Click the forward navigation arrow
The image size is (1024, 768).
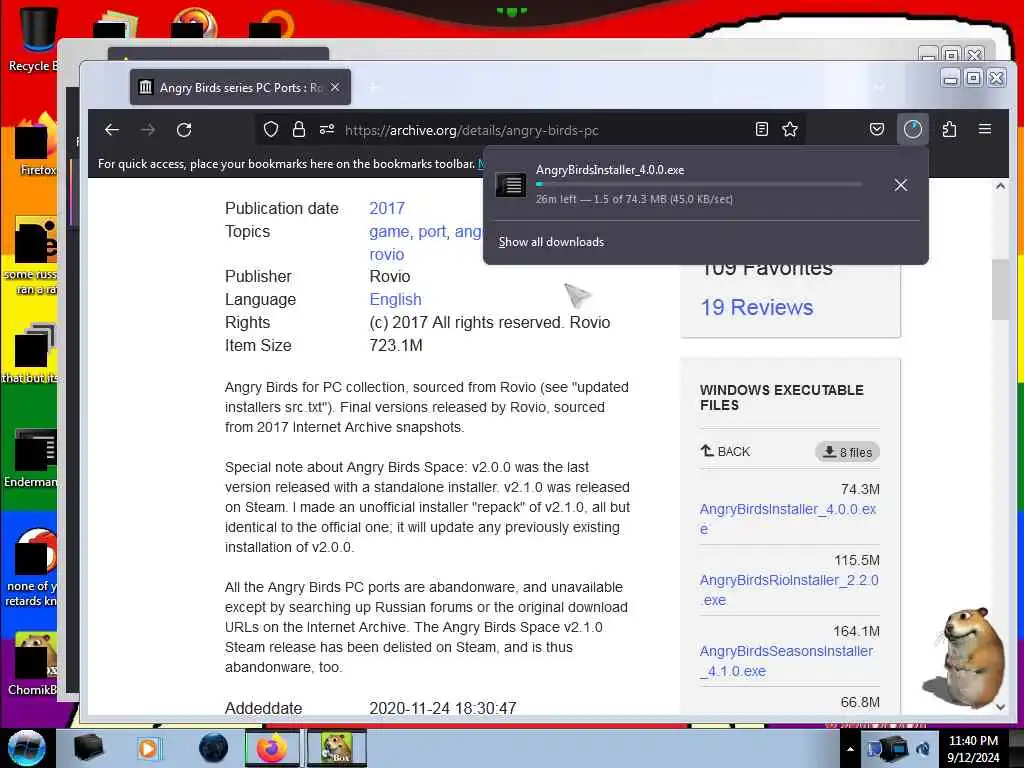pyautogui.click(x=148, y=130)
